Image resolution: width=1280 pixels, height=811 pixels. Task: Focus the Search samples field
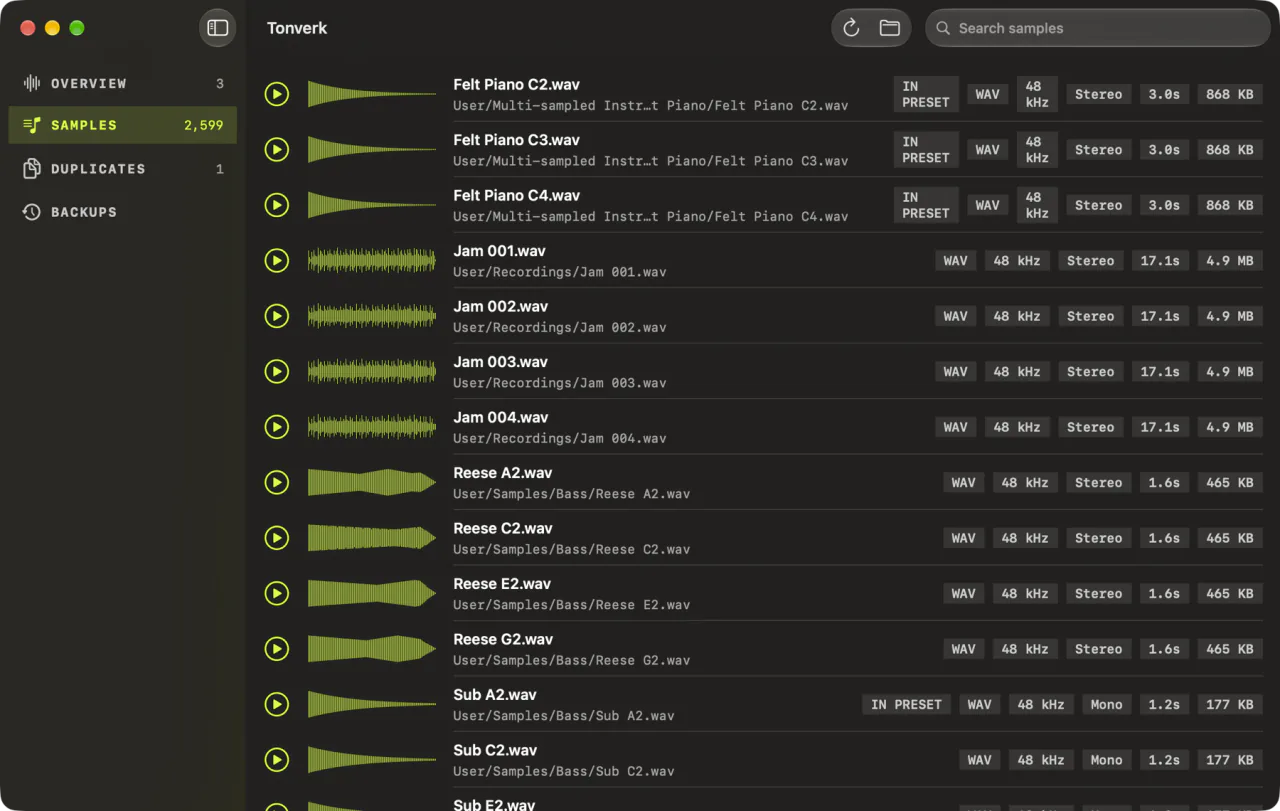(x=1097, y=28)
